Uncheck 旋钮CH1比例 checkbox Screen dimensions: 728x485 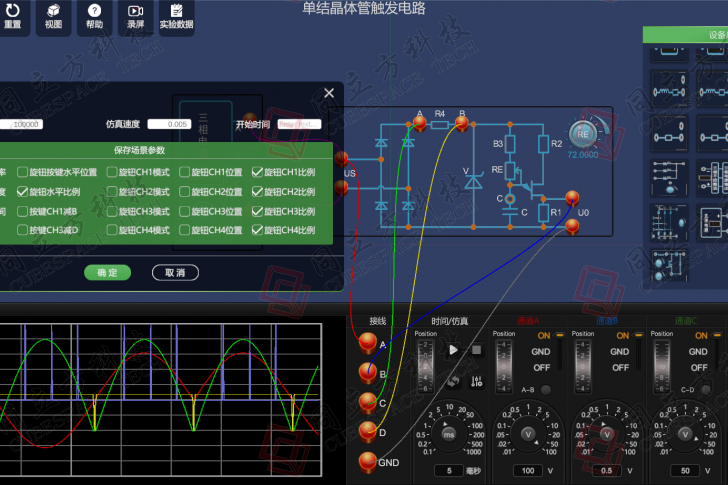(257, 172)
